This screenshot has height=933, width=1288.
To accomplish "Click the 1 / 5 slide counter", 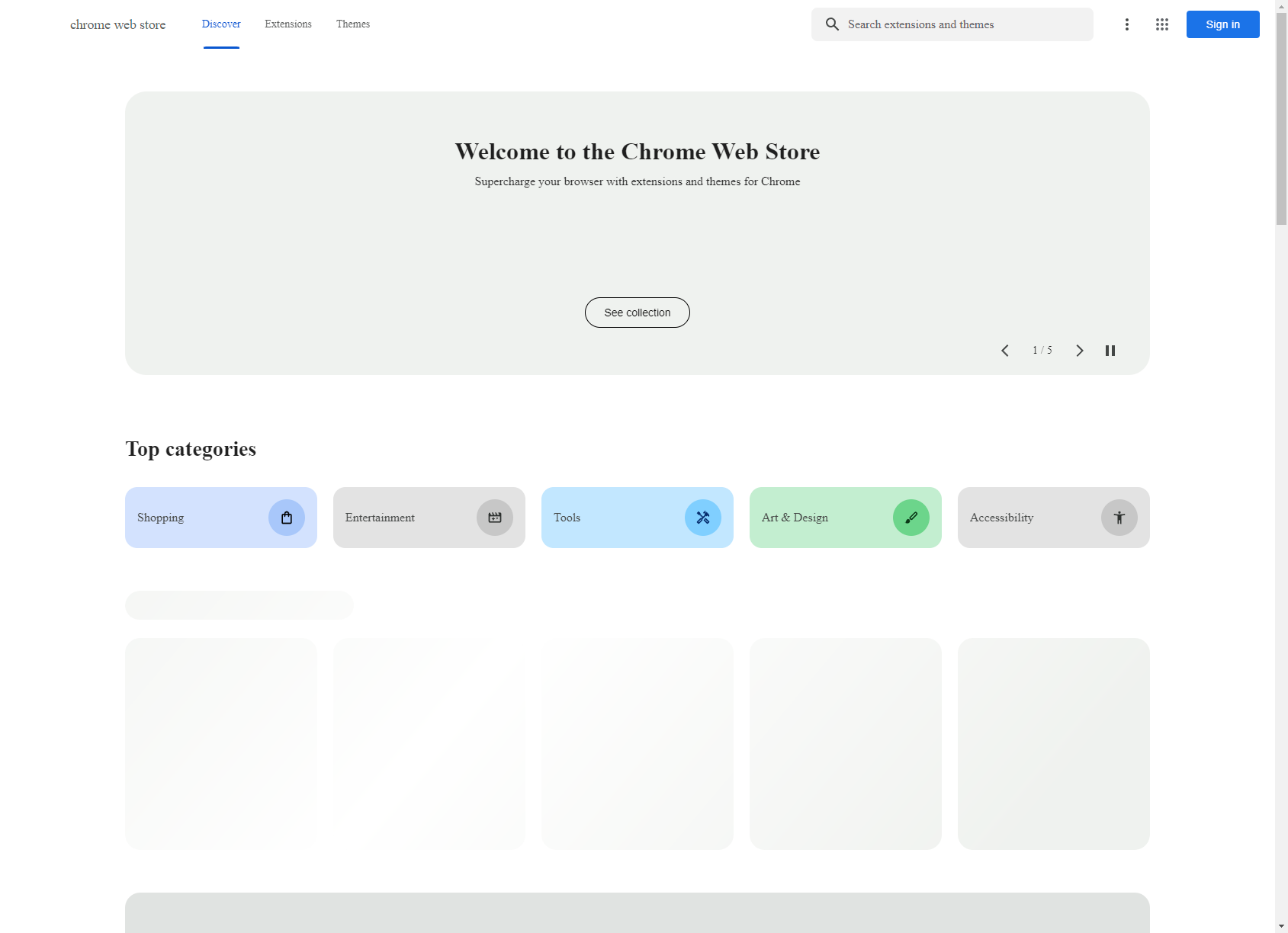I will (x=1042, y=351).
